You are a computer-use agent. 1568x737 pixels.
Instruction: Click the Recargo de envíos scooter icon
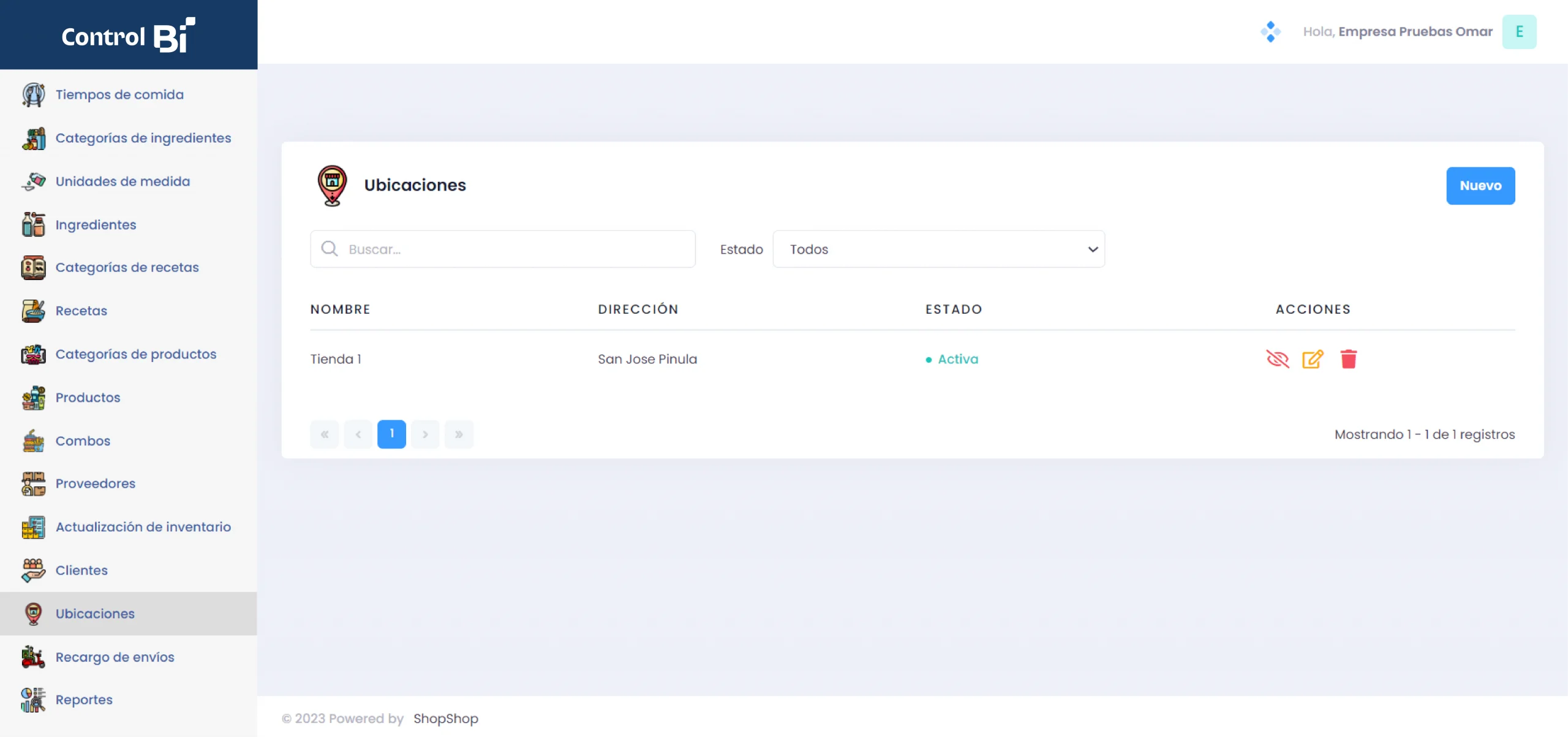tap(33, 657)
